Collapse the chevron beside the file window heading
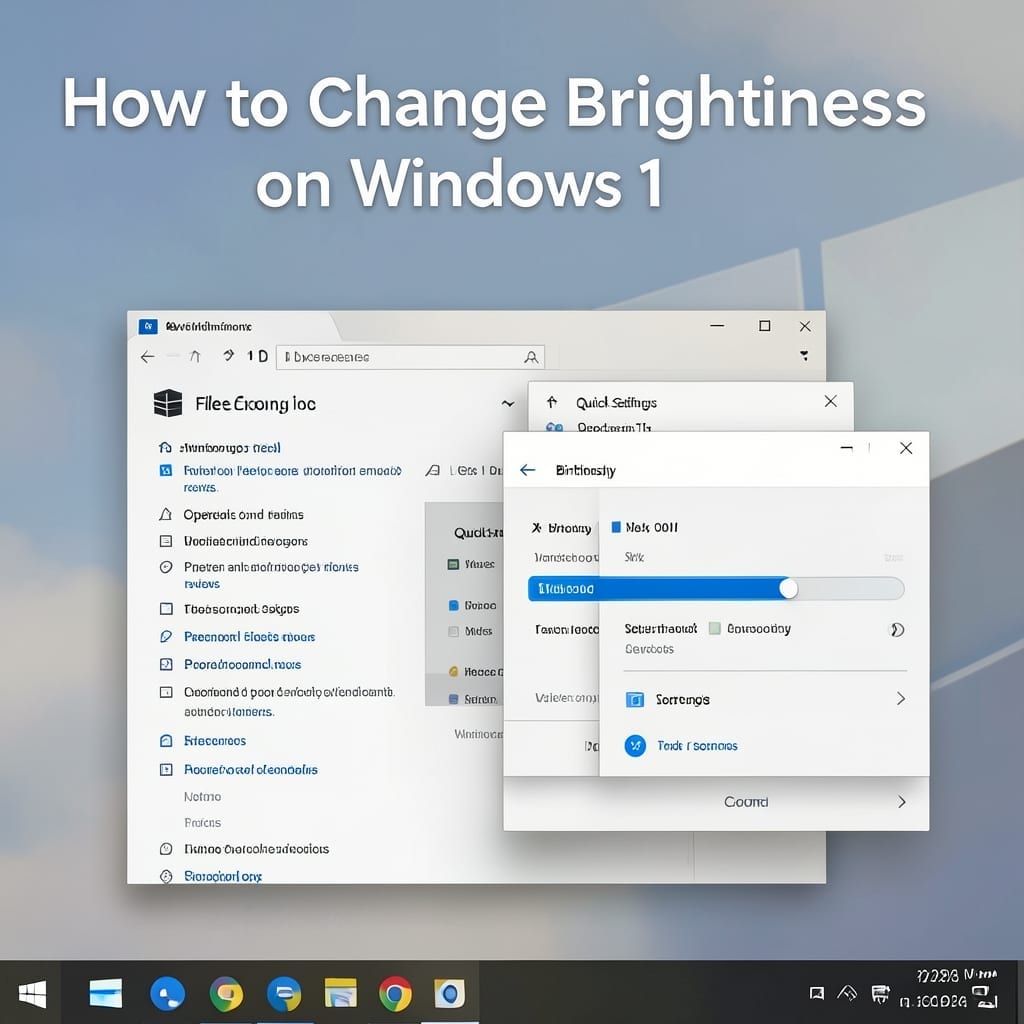Screen dimensions: 1024x1024 point(507,404)
